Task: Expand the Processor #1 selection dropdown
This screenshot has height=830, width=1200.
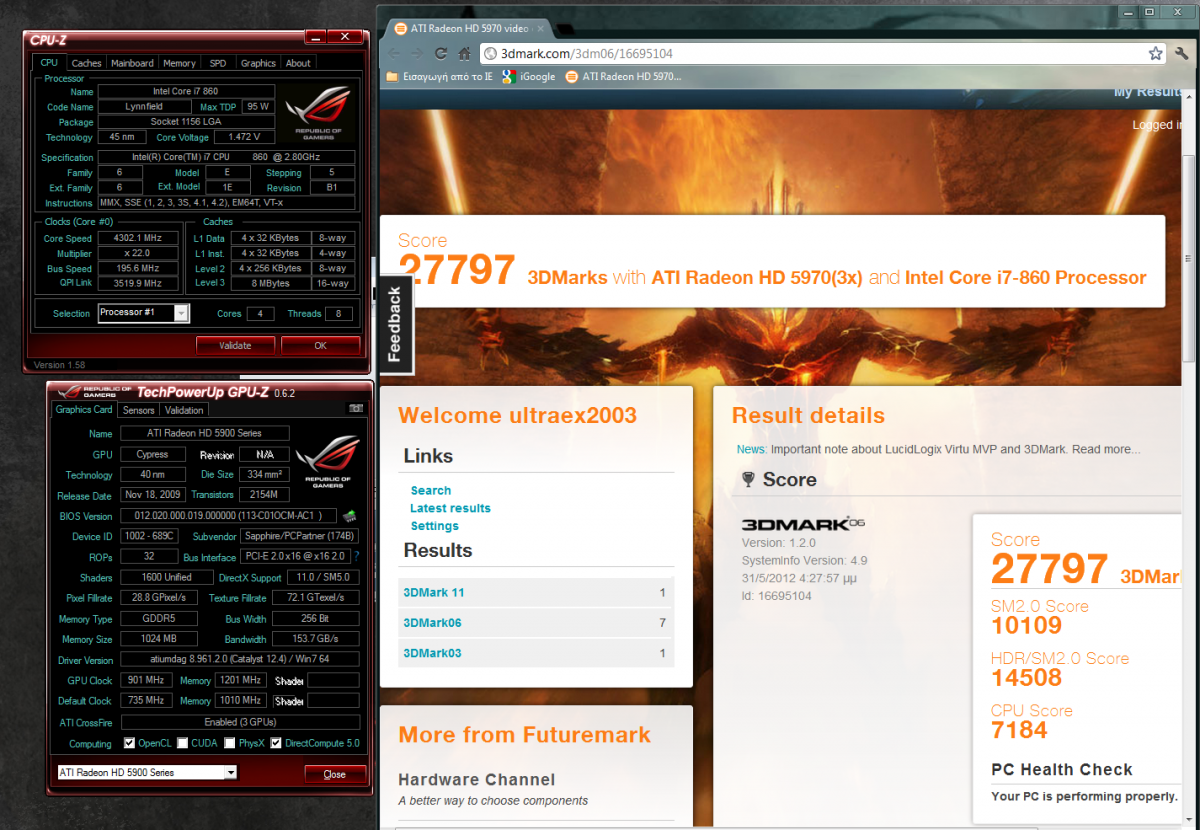Action: tap(181, 313)
